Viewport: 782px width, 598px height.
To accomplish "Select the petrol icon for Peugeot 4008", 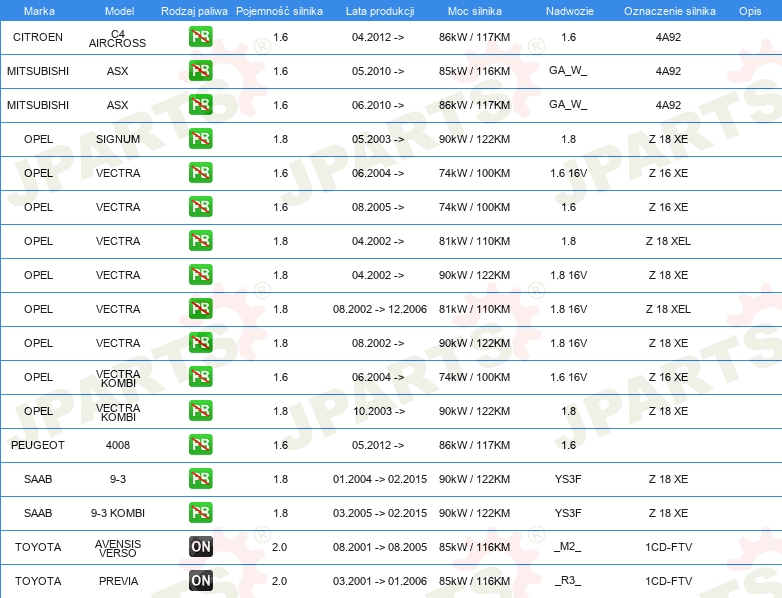I will click(x=200, y=445).
